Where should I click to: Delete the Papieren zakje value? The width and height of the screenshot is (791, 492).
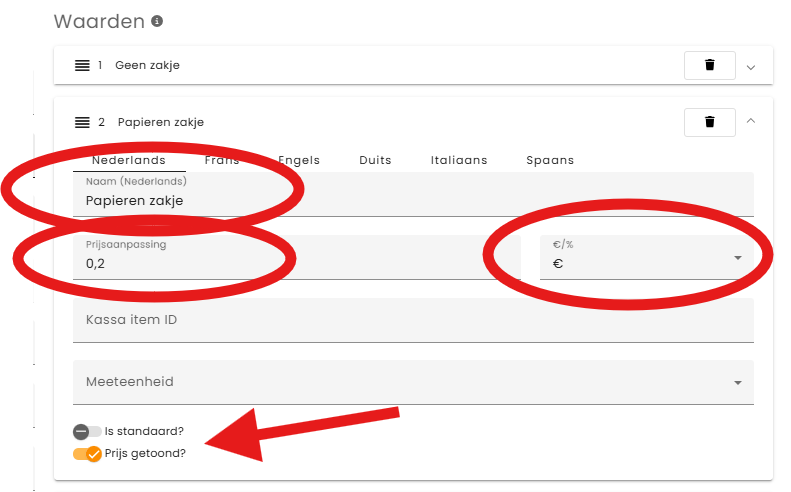click(x=710, y=122)
